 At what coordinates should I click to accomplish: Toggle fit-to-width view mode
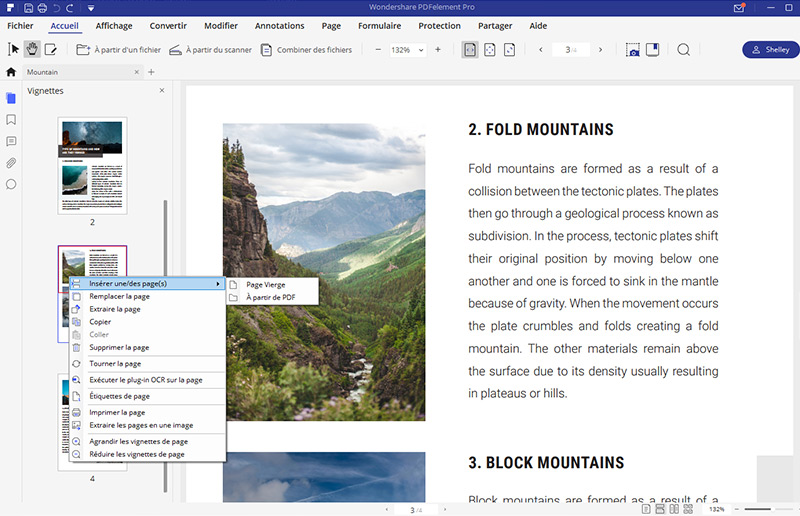point(469,49)
